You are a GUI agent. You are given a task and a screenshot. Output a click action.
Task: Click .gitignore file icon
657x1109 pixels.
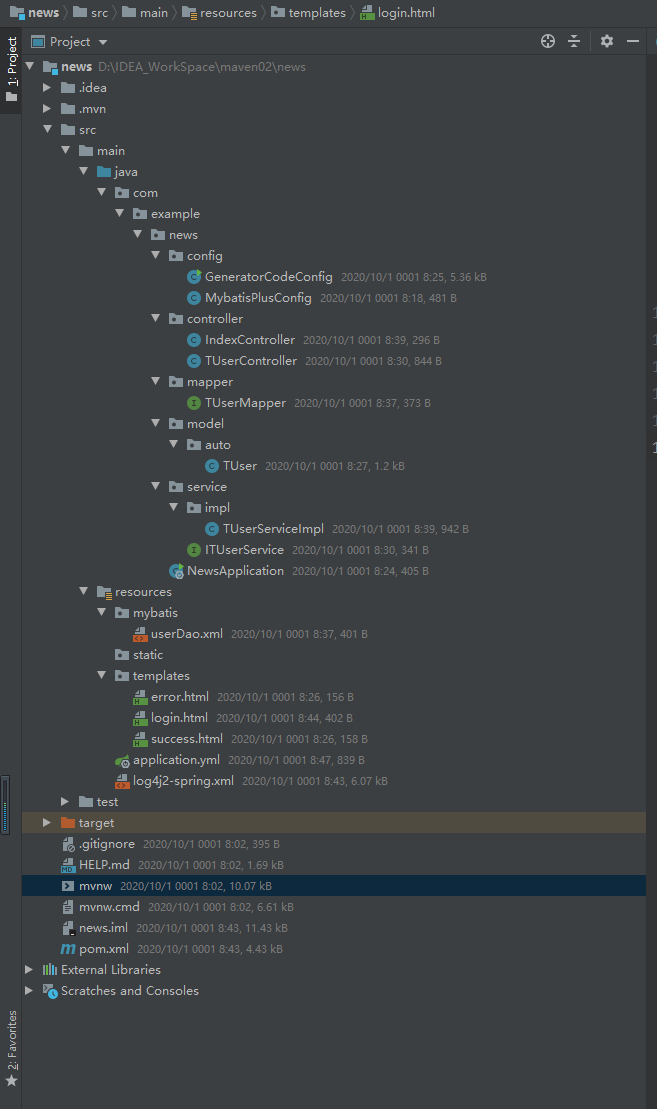click(68, 844)
